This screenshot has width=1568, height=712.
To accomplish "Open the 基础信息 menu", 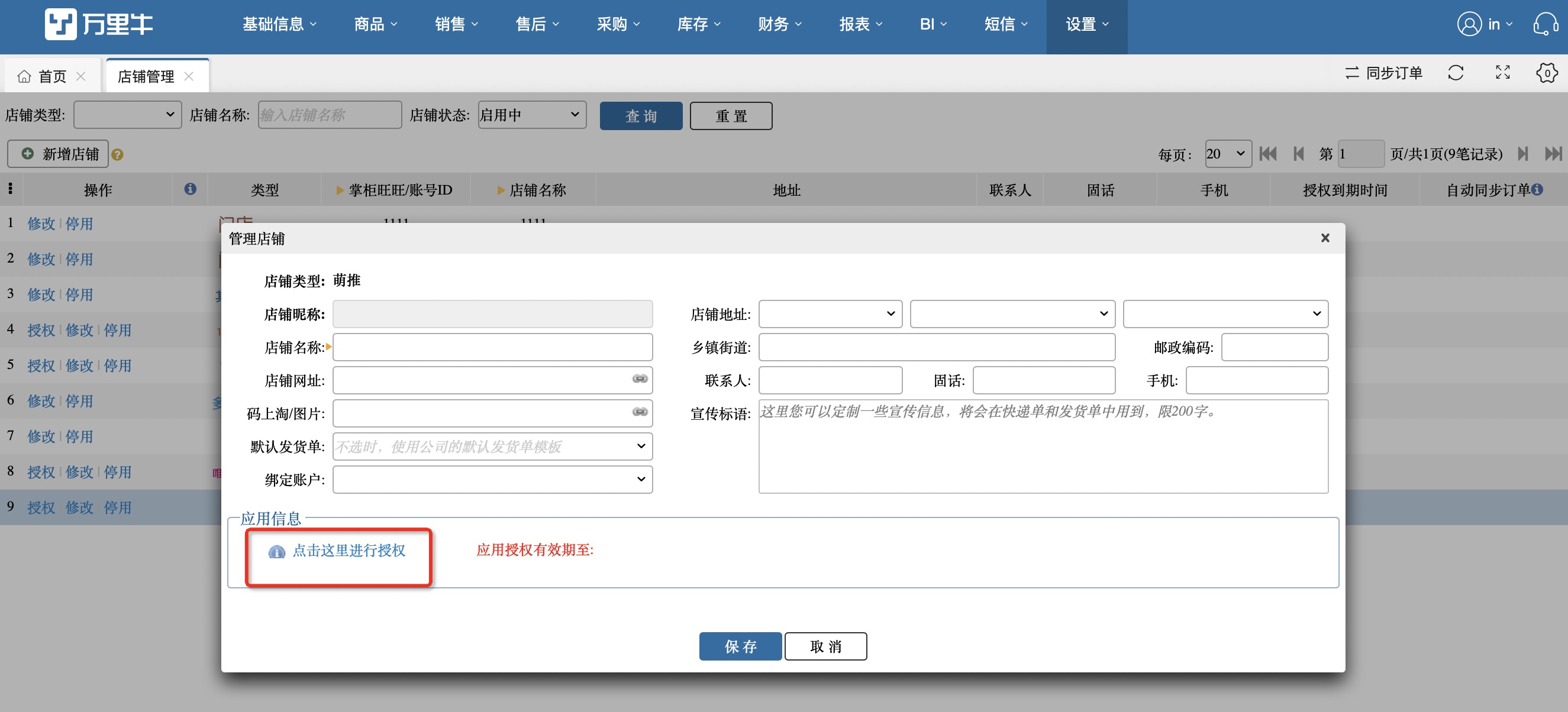I will pos(279,24).
